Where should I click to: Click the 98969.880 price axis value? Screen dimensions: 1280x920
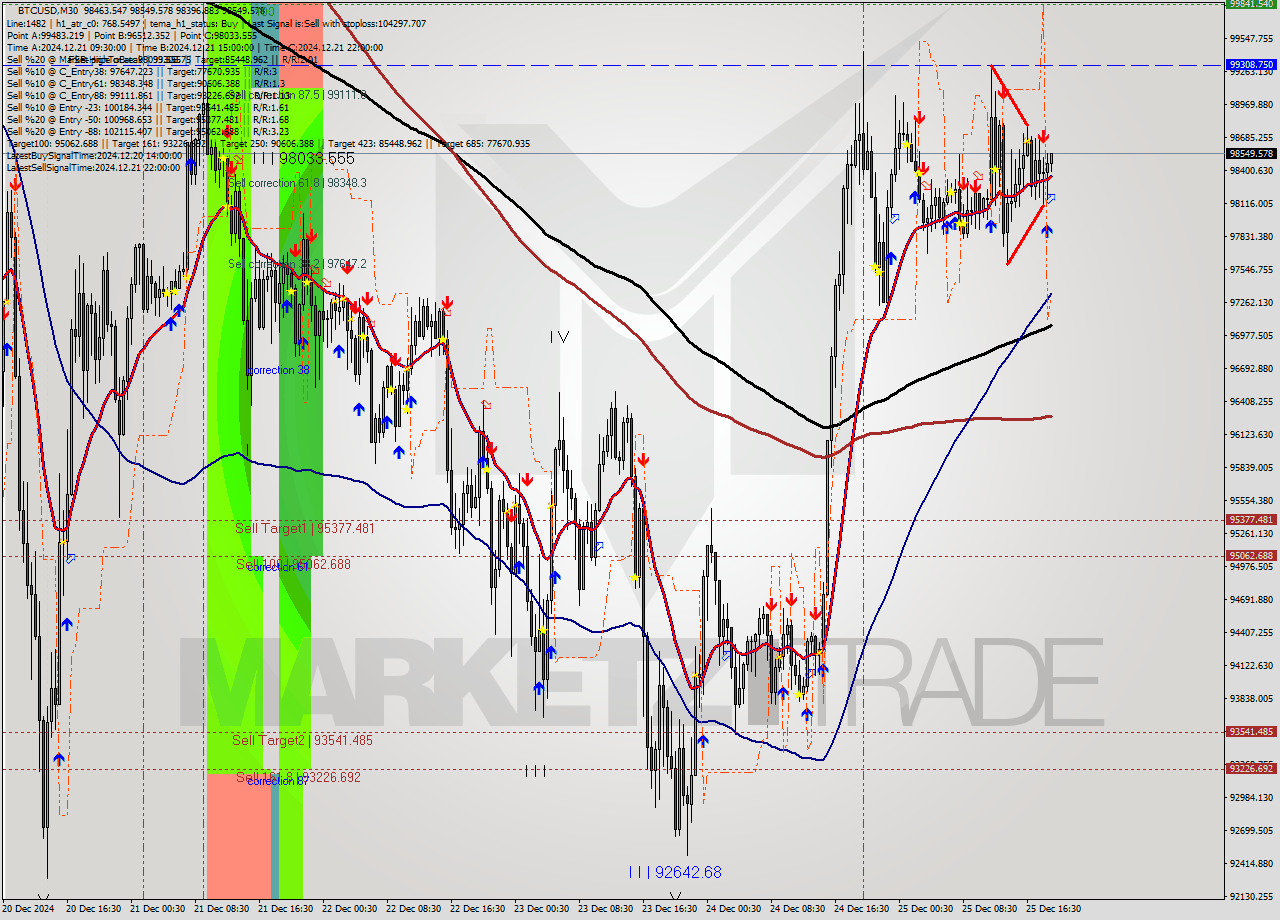(x=1251, y=104)
